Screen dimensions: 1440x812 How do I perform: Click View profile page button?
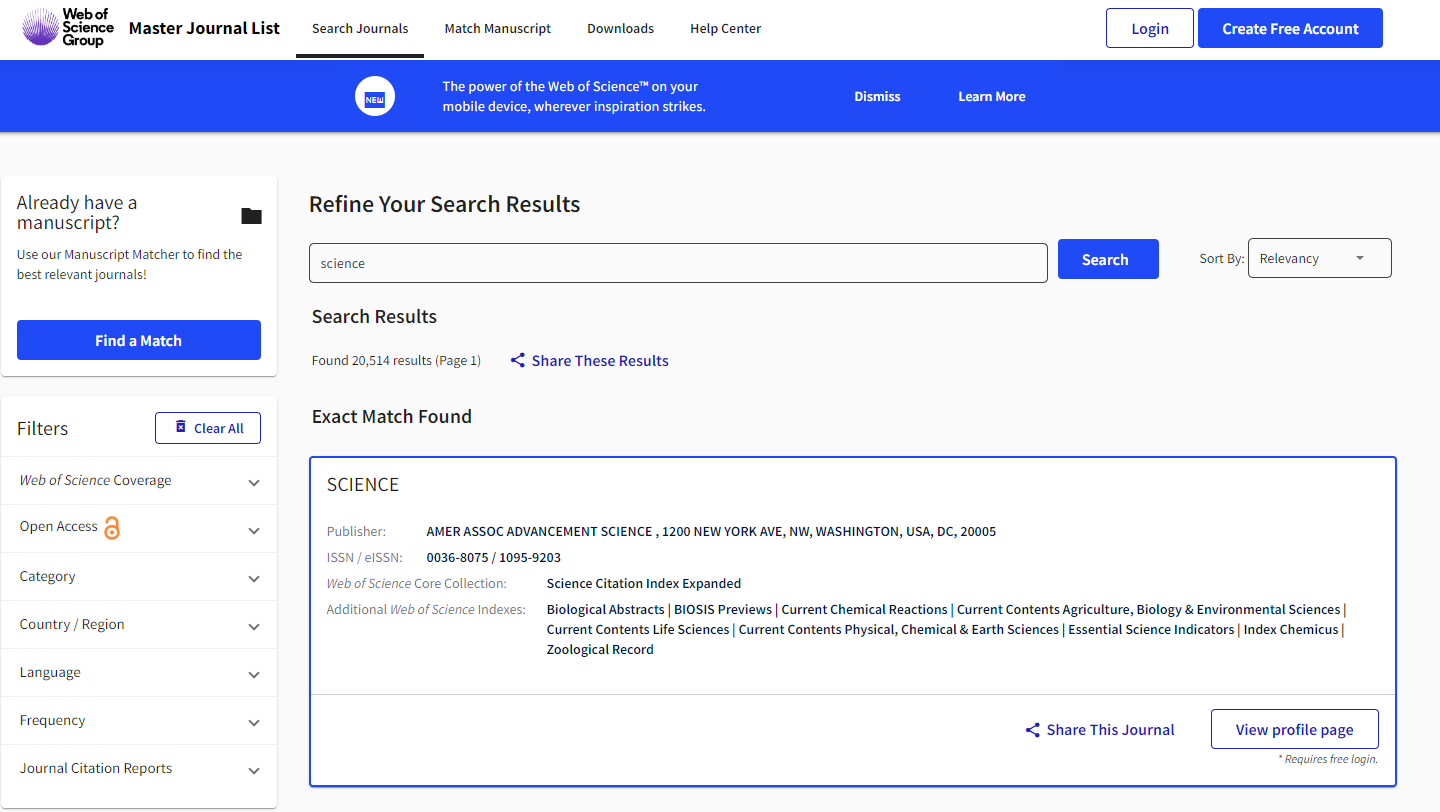click(x=1295, y=729)
